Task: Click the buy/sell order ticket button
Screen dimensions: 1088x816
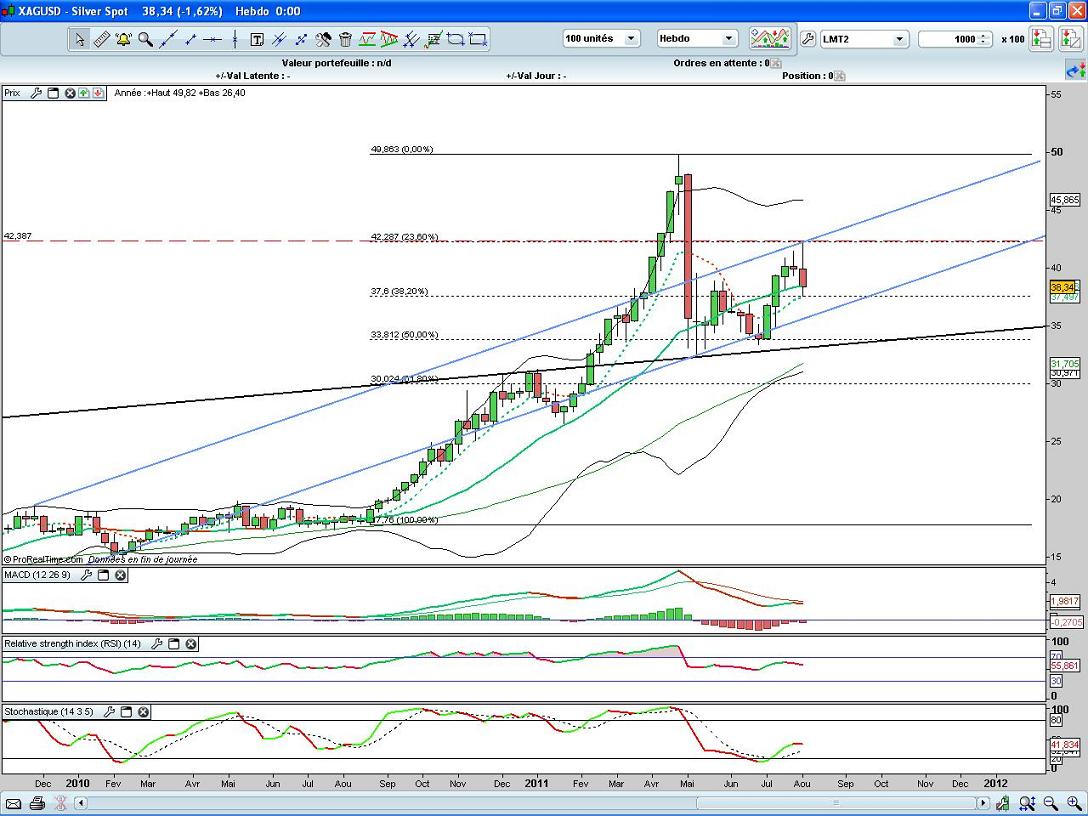Action: [x=1041, y=39]
